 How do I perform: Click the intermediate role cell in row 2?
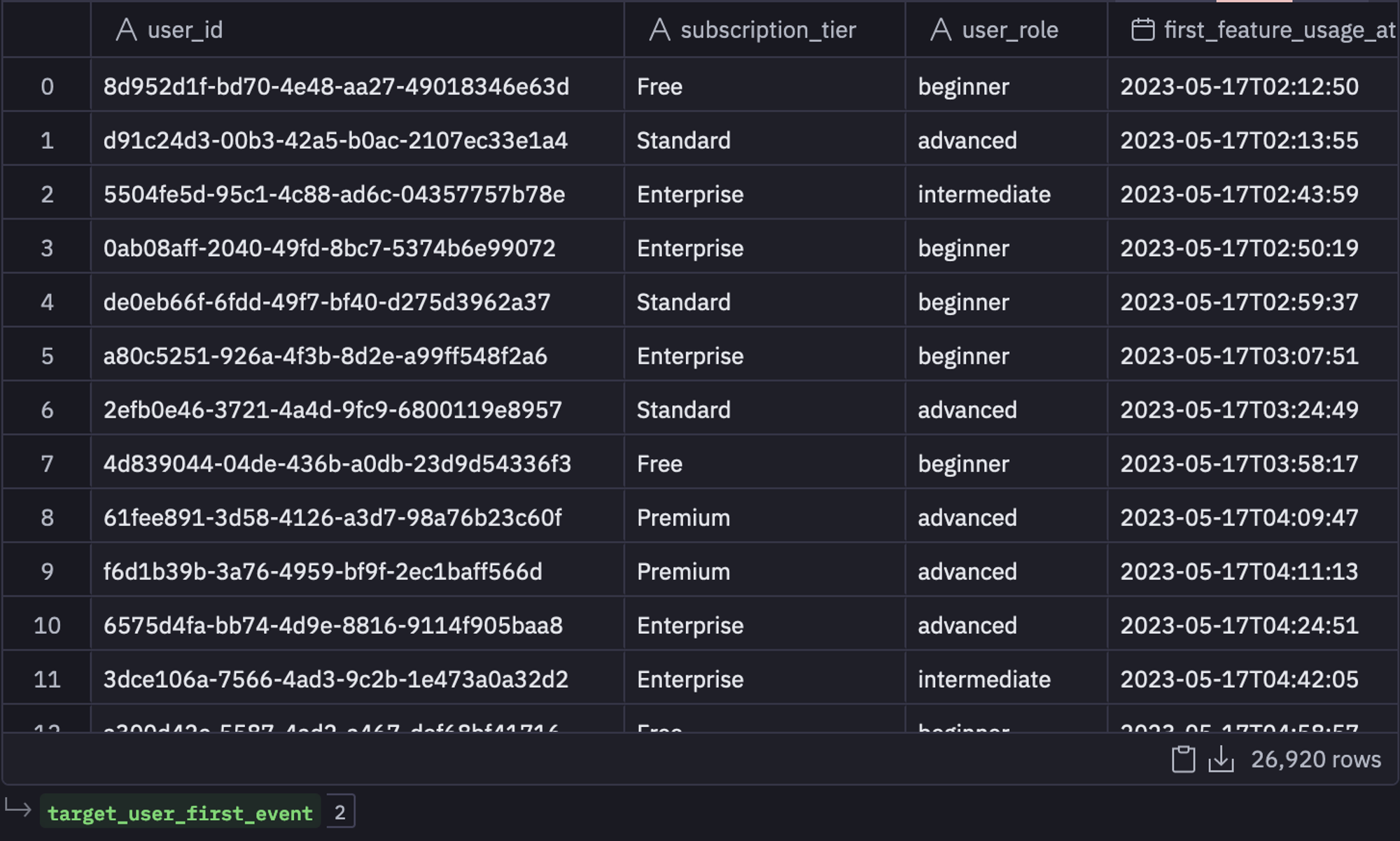(x=983, y=195)
